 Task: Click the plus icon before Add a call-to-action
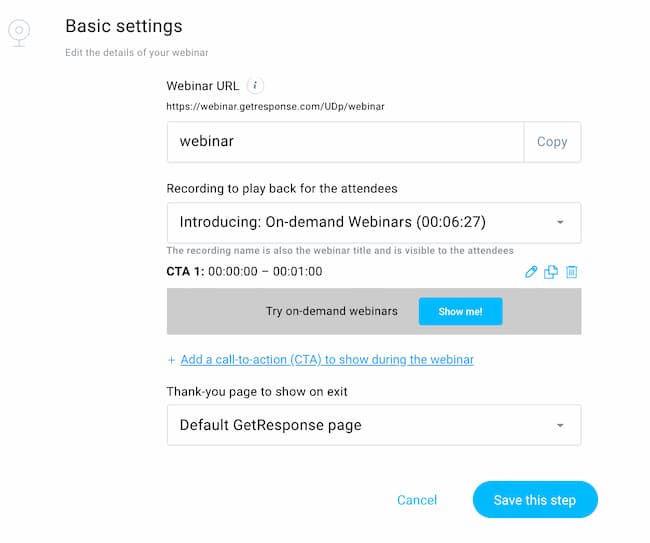click(x=171, y=360)
